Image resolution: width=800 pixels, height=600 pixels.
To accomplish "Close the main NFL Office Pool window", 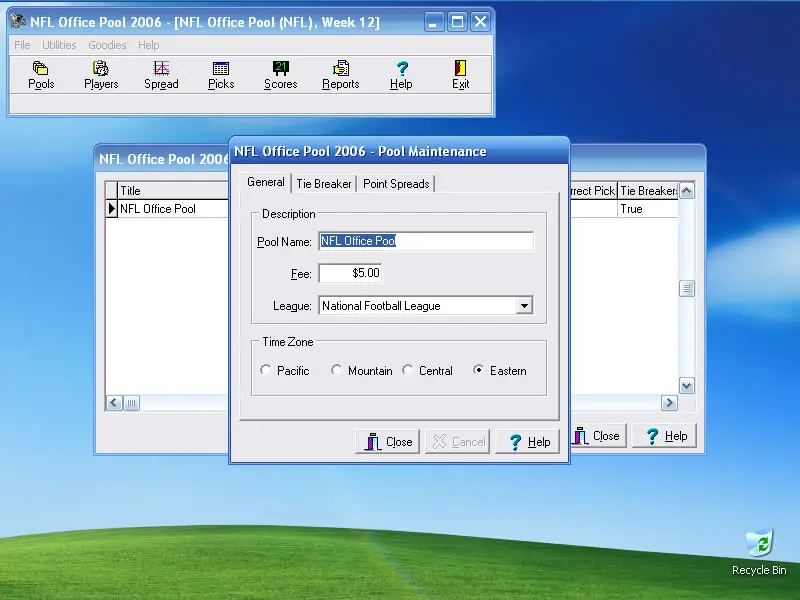I will pyautogui.click(x=481, y=22).
